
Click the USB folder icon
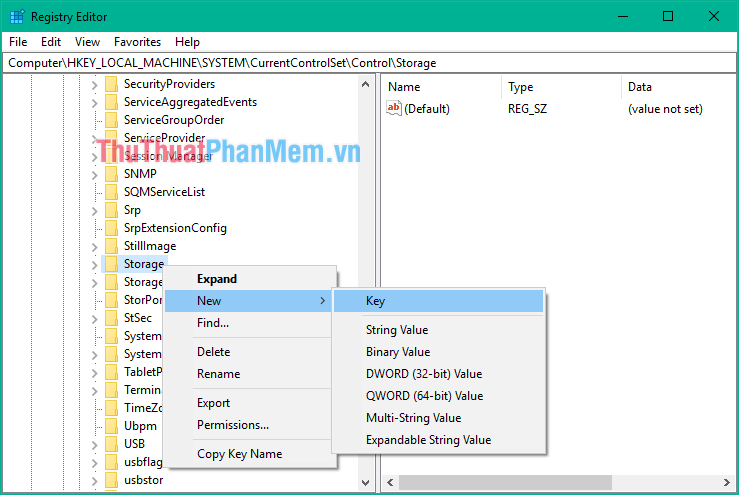click(112, 444)
